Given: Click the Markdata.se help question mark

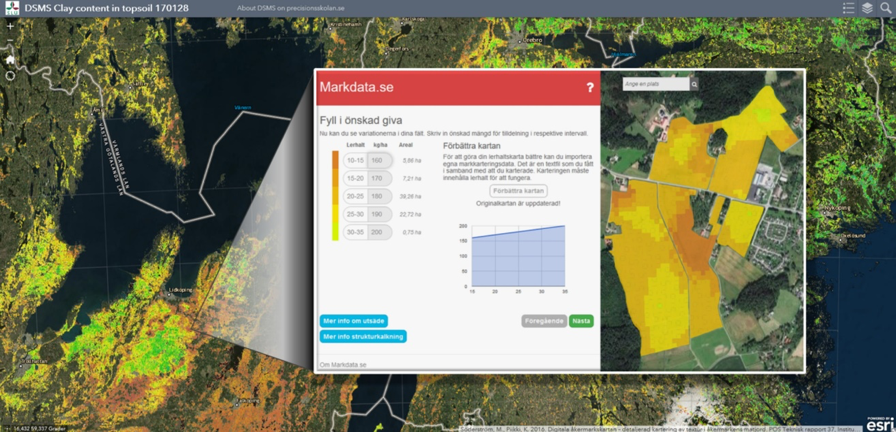Looking at the screenshot, I should [x=590, y=87].
